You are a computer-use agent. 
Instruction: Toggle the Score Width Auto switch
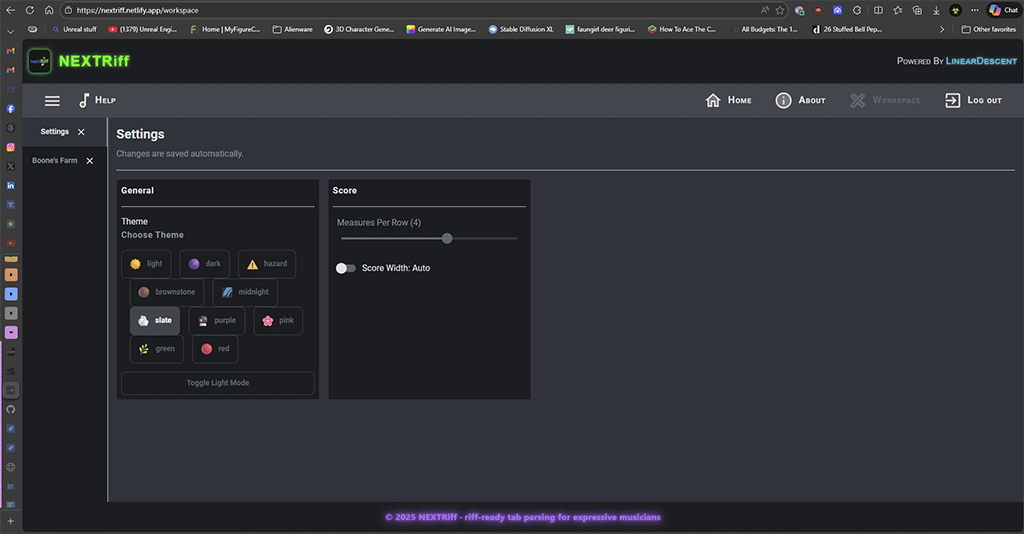(346, 268)
